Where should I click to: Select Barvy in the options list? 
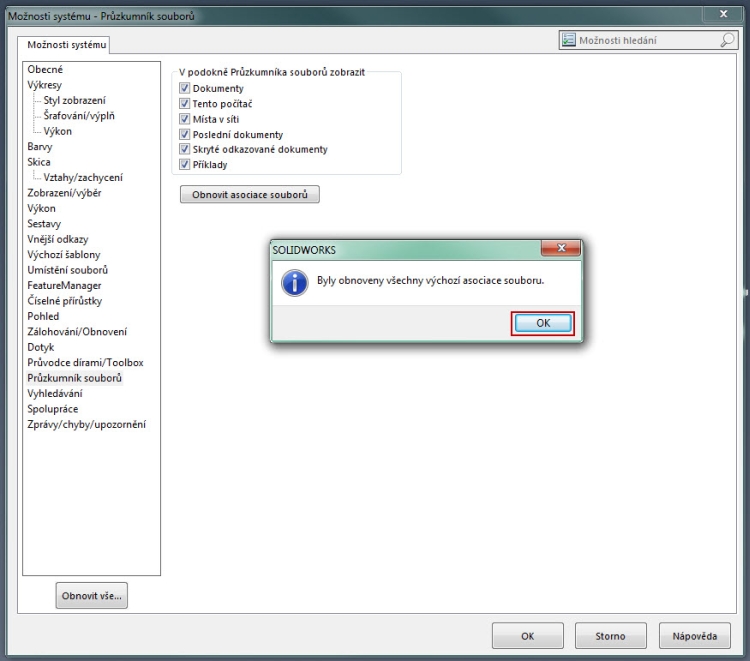click(x=40, y=146)
